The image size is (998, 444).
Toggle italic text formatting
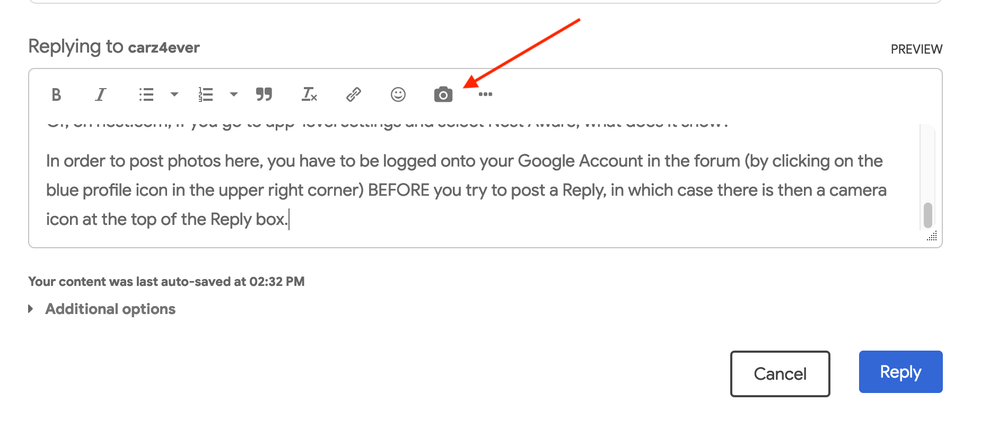coord(100,95)
